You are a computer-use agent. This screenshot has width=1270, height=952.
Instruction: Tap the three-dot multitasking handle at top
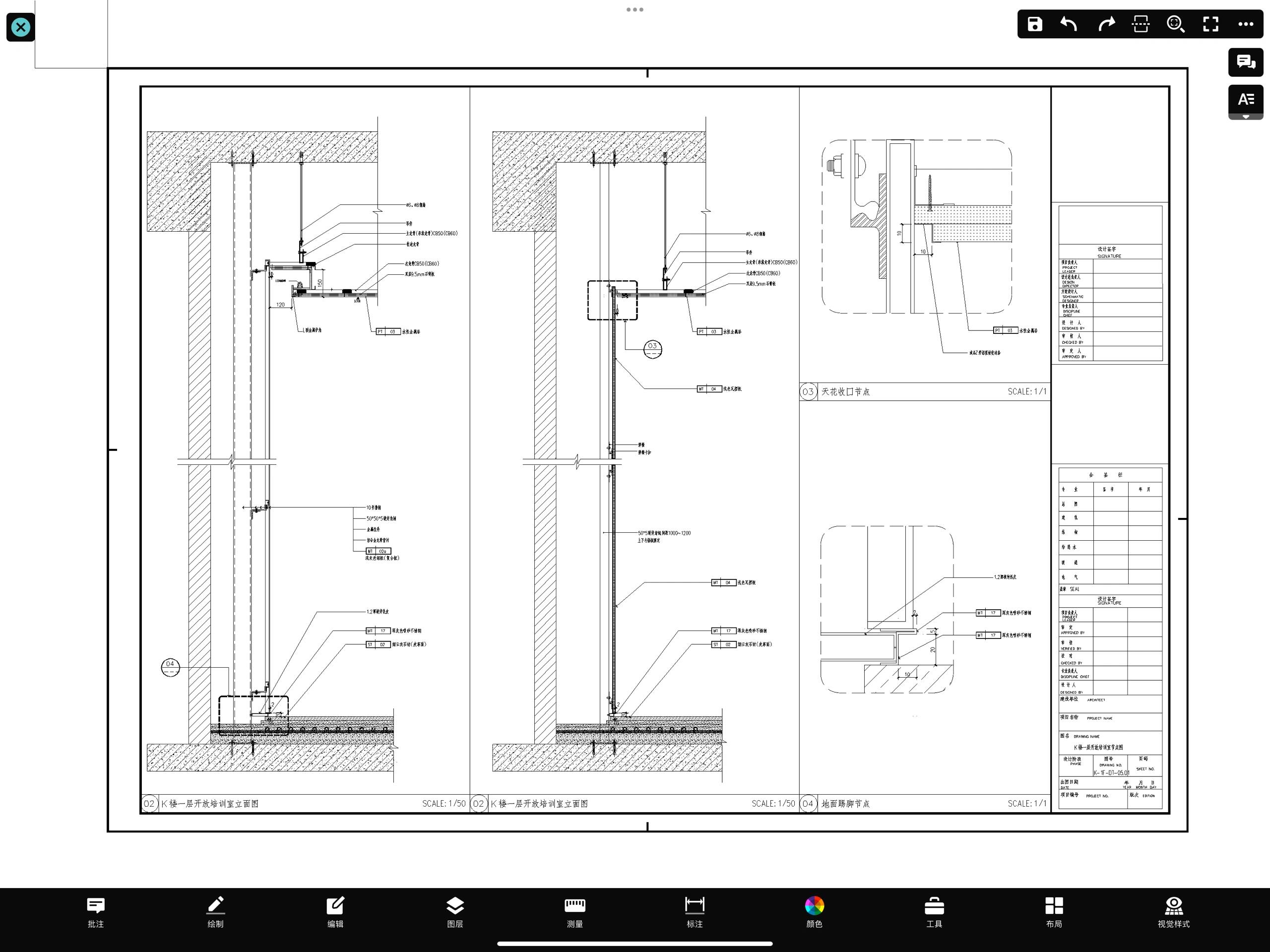pyautogui.click(x=635, y=10)
